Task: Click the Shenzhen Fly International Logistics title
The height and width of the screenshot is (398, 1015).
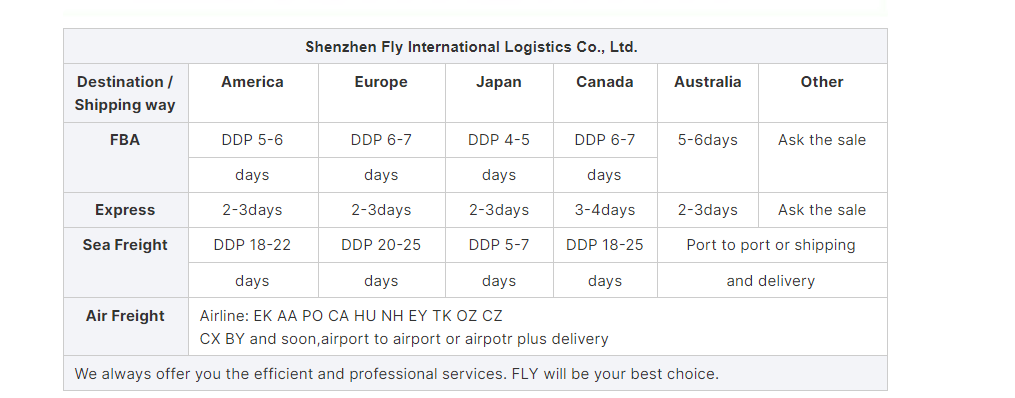Action: click(x=471, y=47)
